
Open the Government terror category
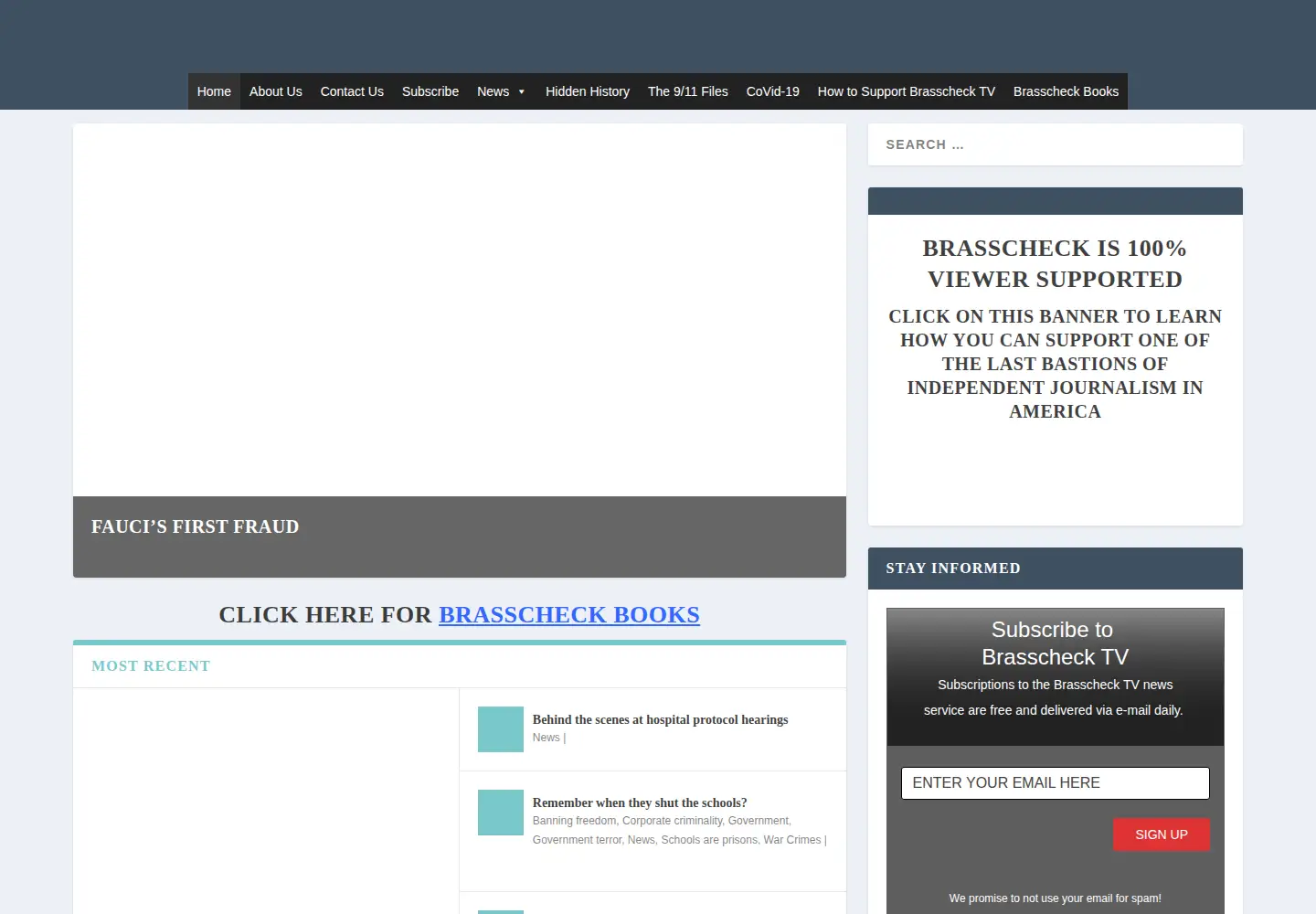tap(577, 840)
